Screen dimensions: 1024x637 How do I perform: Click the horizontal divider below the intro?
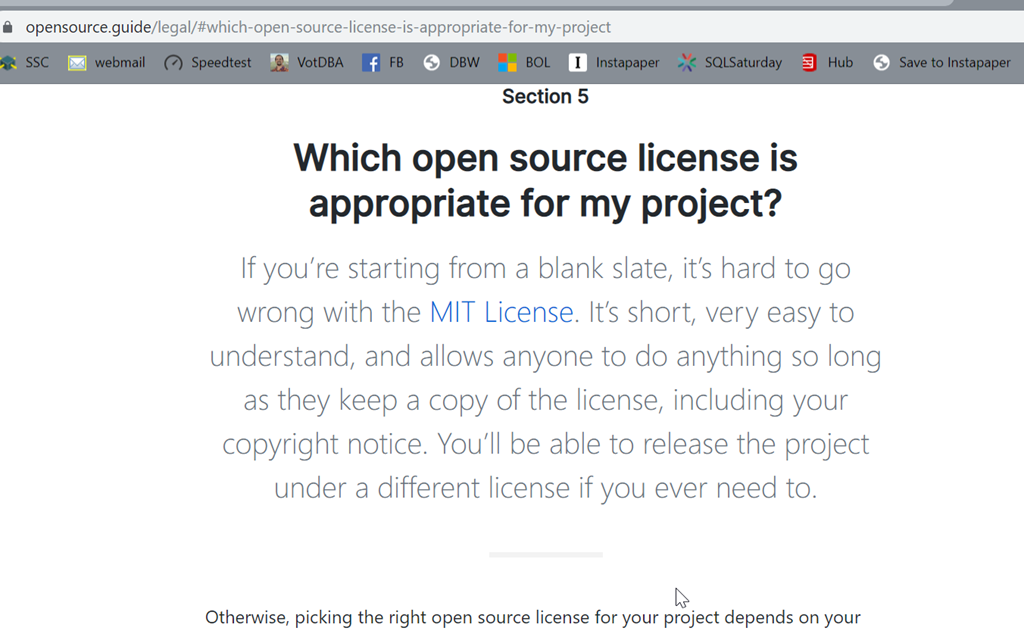545,554
